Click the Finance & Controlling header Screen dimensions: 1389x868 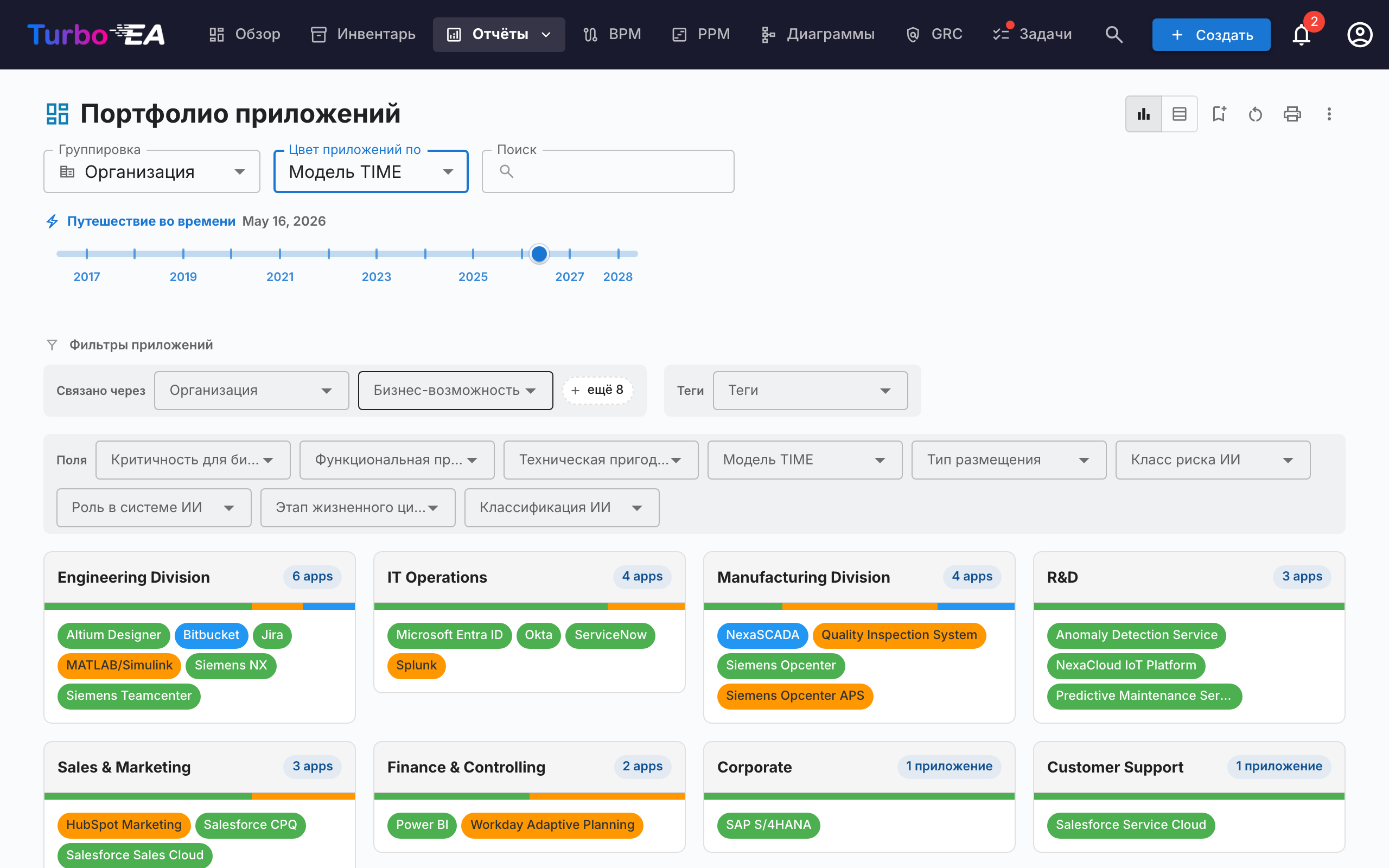tap(529, 767)
